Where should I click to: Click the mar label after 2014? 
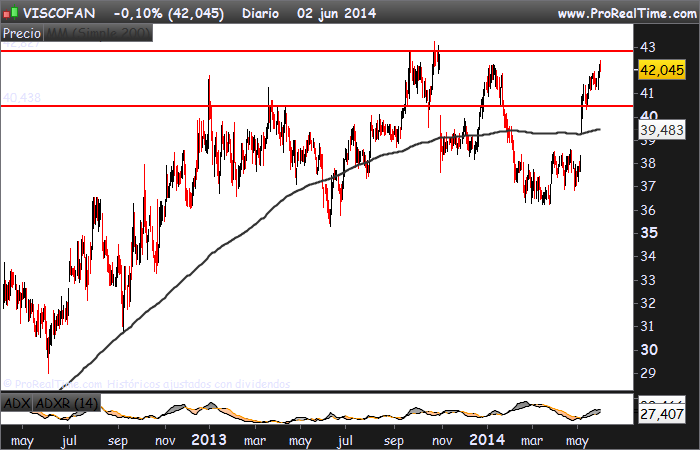(x=532, y=441)
